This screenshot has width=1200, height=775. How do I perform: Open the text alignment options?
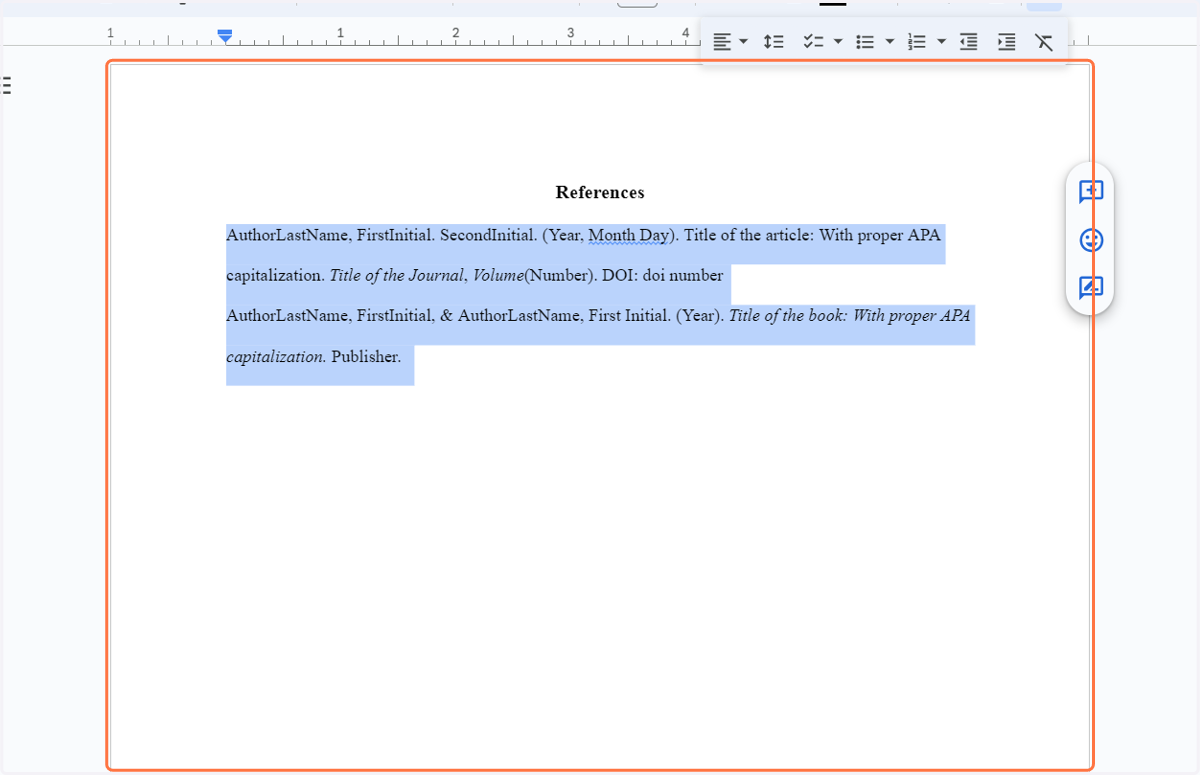[729, 42]
